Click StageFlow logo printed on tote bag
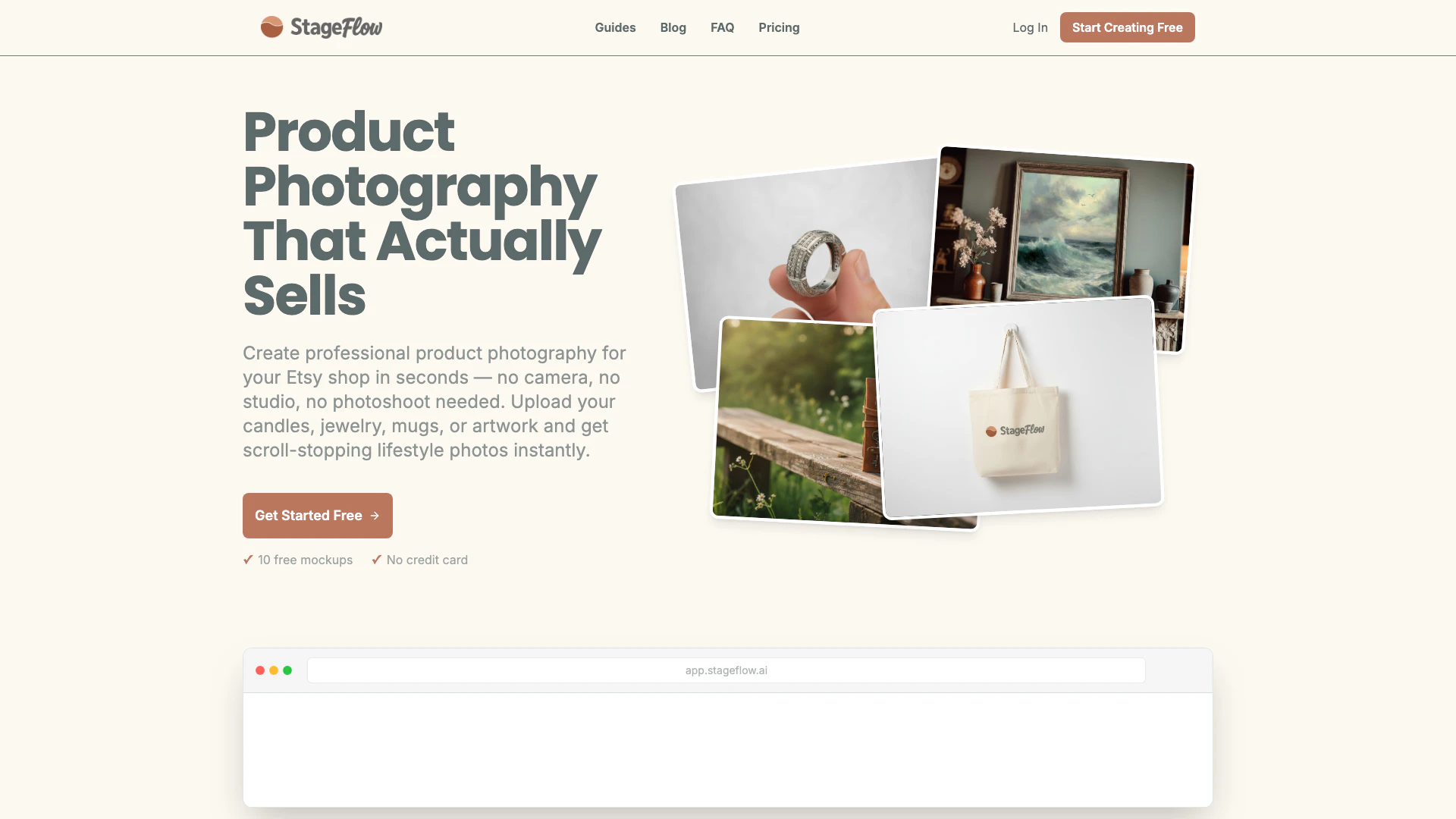This screenshot has height=819, width=1456. [x=1015, y=431]
